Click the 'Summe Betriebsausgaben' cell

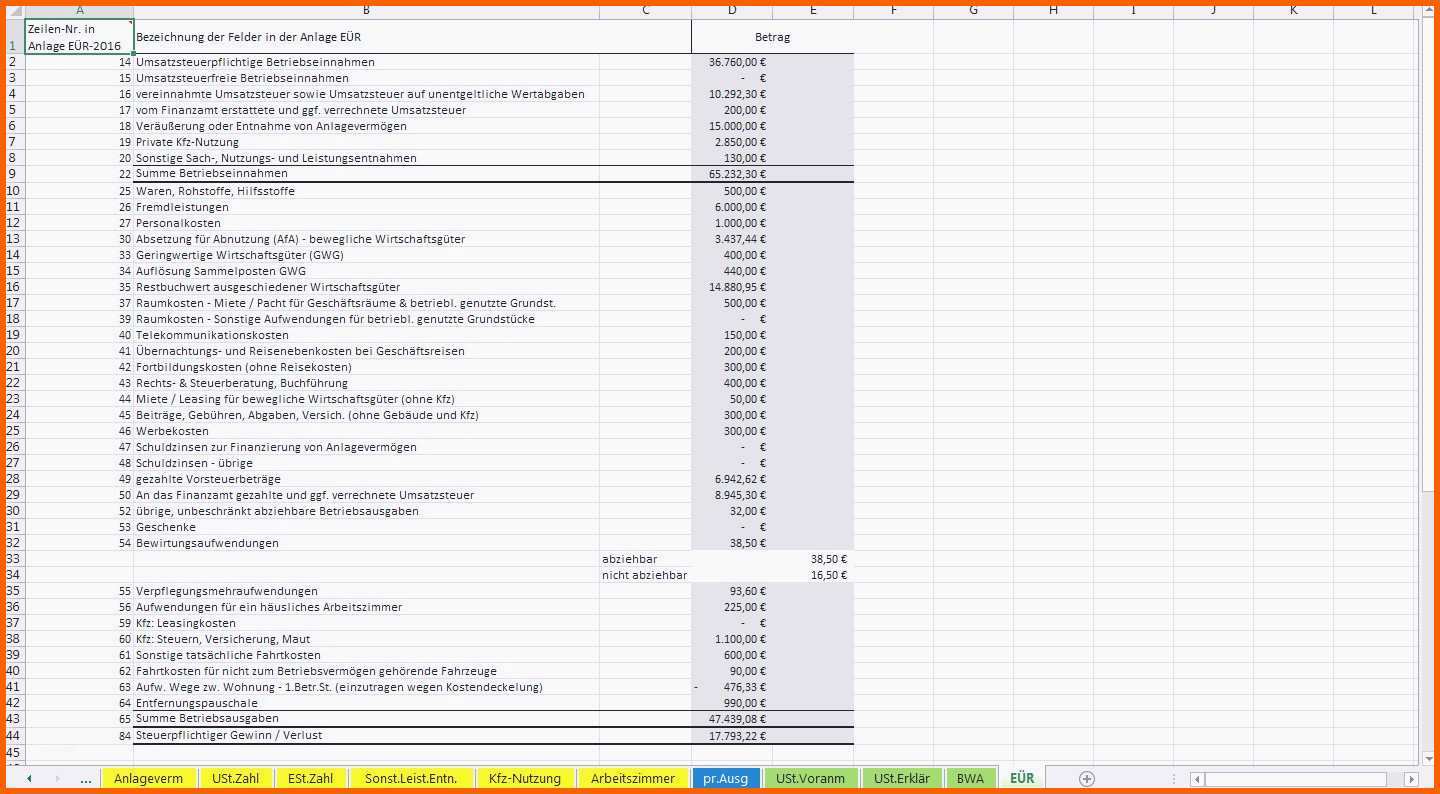tap(366, 719)
